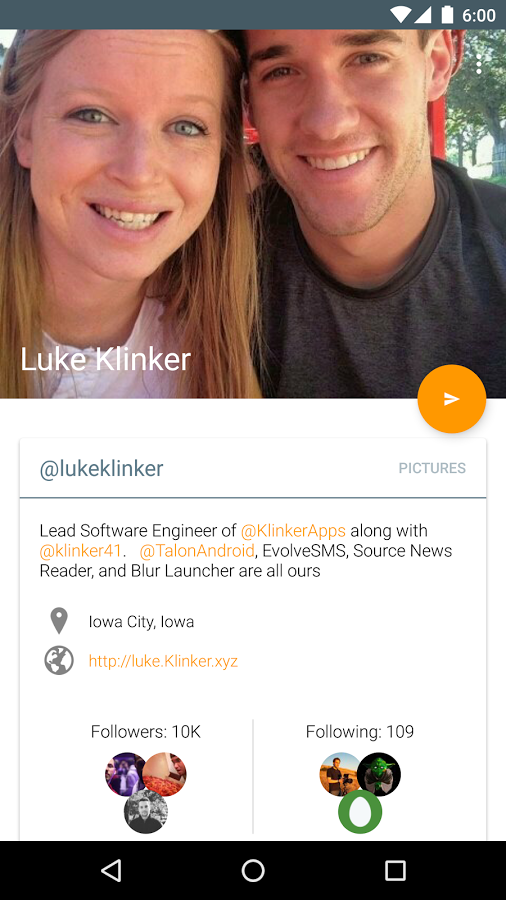Tap the @lukeklinker handle header
This screenshot has height=900, width=506.
tap(101, 468)
